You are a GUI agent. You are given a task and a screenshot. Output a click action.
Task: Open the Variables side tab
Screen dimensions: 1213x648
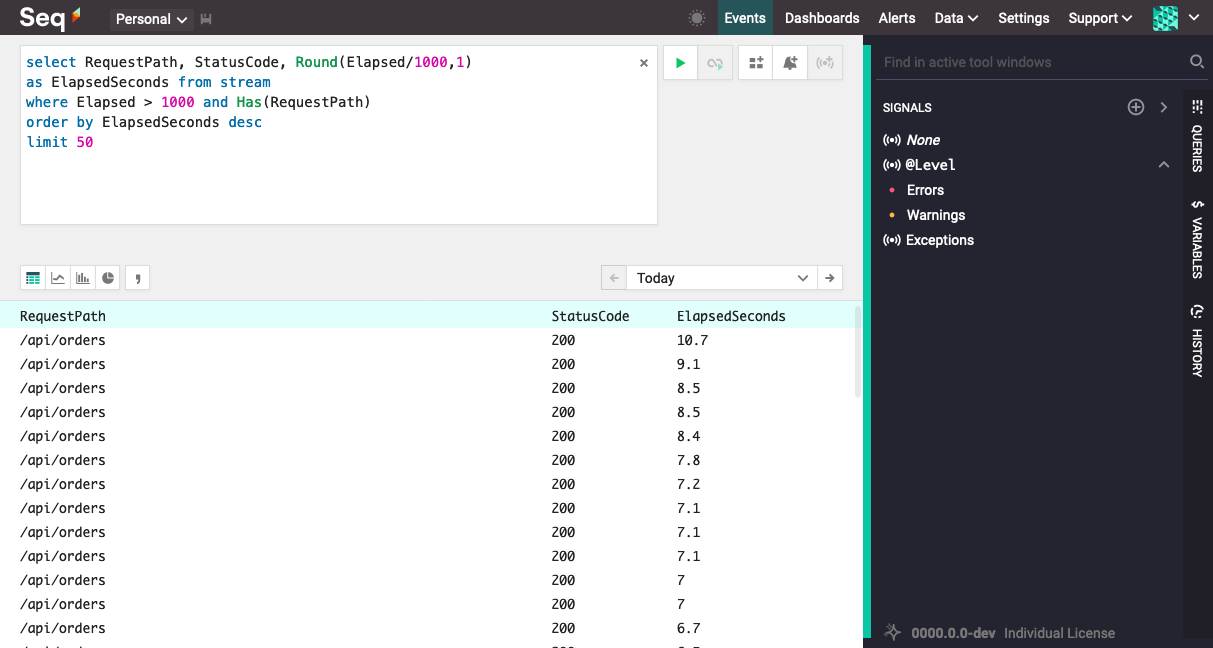(x=1197, y=239)
